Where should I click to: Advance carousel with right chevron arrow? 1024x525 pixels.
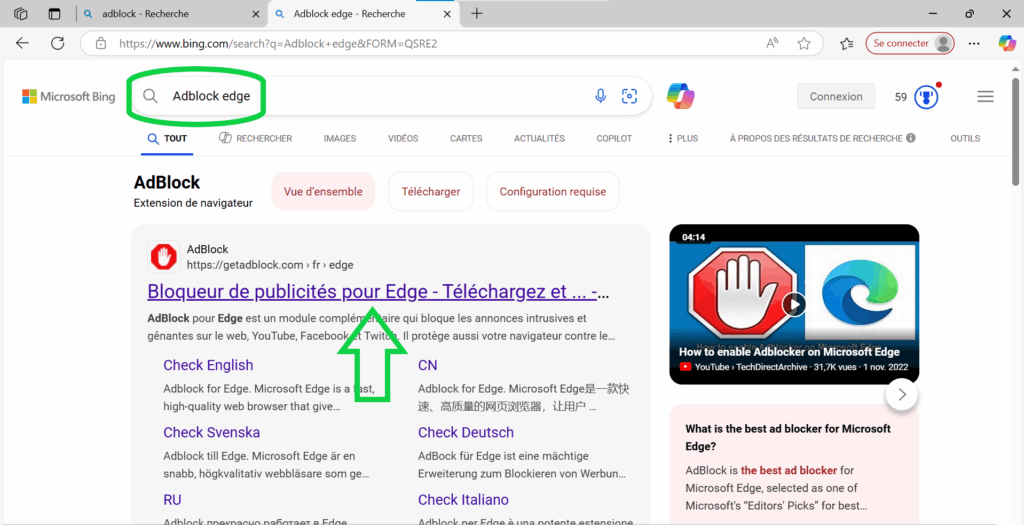(x=902, y=395)
